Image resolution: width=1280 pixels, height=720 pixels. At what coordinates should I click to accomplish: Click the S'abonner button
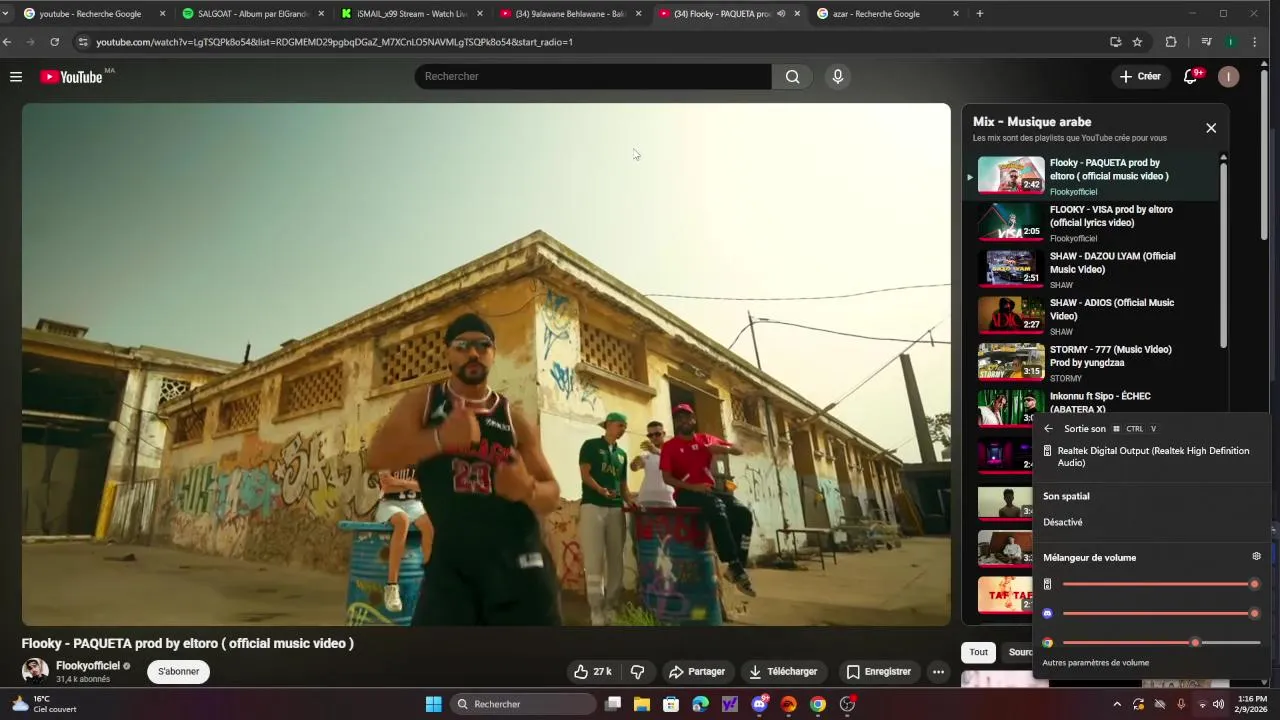click(x=178, y=672)
